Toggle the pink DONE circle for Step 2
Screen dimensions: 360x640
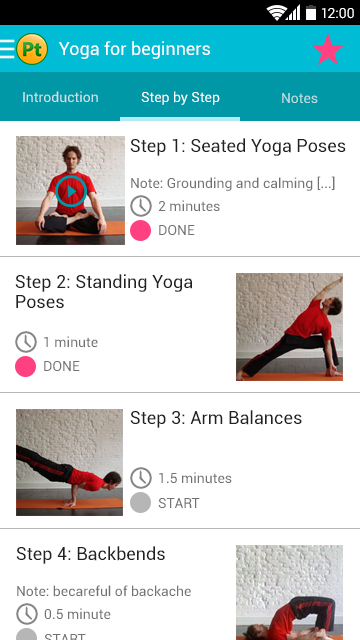point(25,366)
